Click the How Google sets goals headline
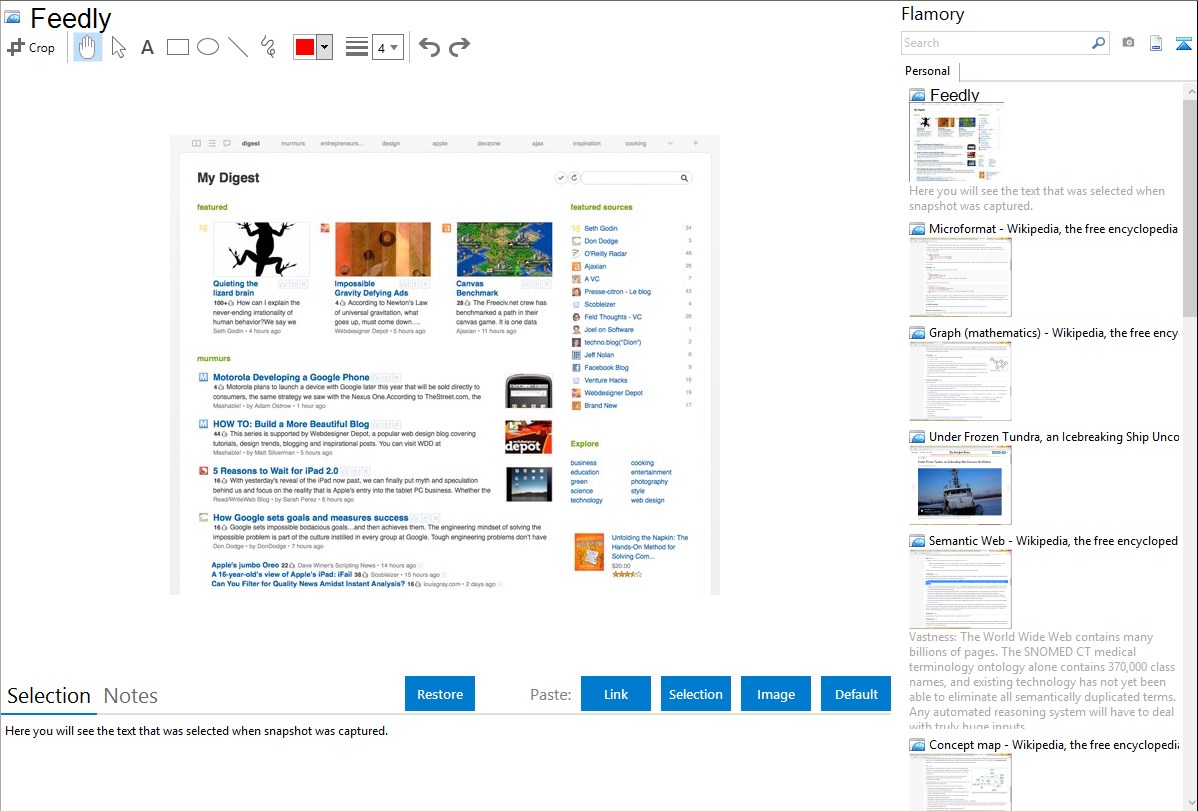 coord(310,517)
